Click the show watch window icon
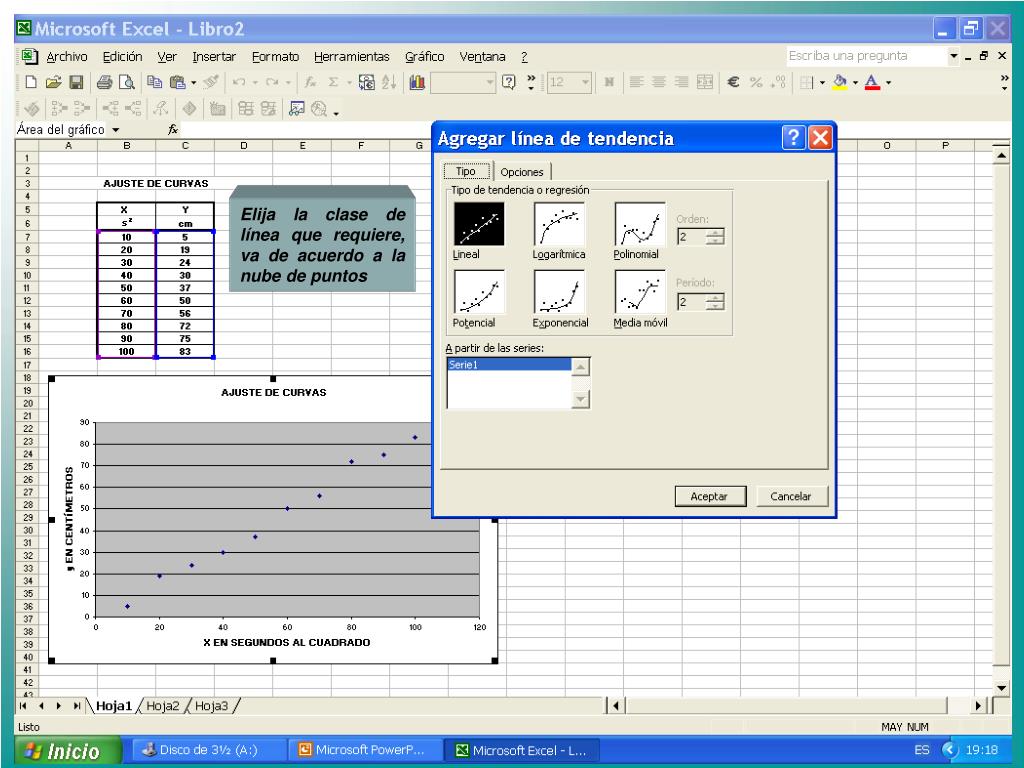The height and width of the screenshot is (768, 1024). [297, 109]
